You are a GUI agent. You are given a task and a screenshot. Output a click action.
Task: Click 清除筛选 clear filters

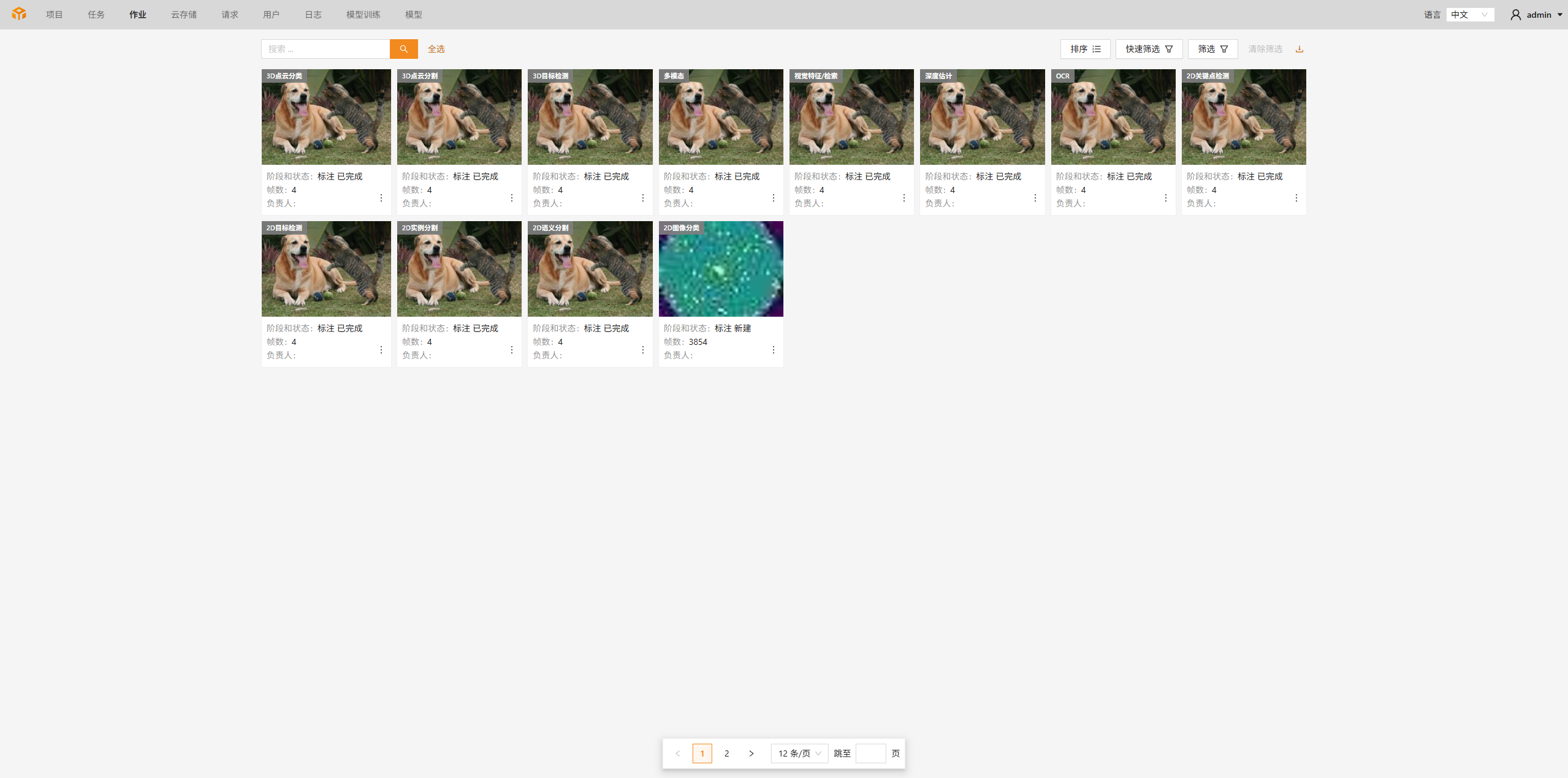[x=1265, y=49]
